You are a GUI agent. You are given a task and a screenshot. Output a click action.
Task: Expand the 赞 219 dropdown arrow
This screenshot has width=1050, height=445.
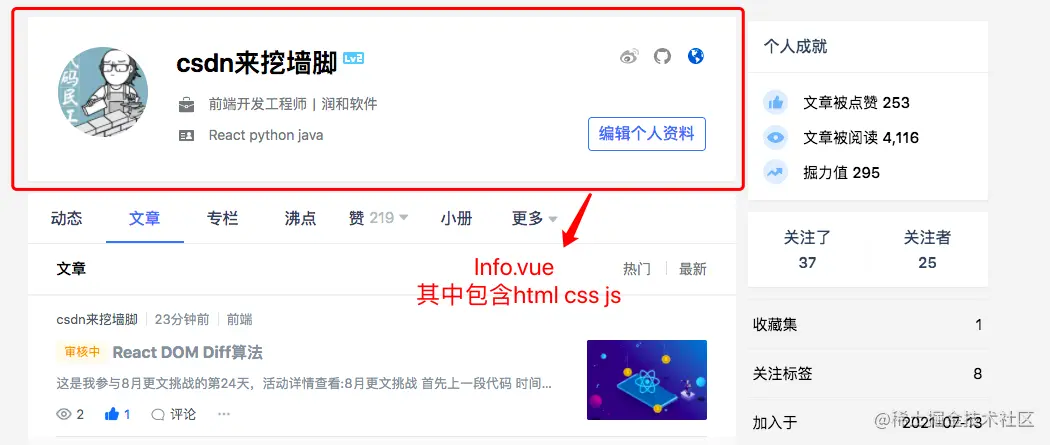pyautogui.click(x=404, y=218)
